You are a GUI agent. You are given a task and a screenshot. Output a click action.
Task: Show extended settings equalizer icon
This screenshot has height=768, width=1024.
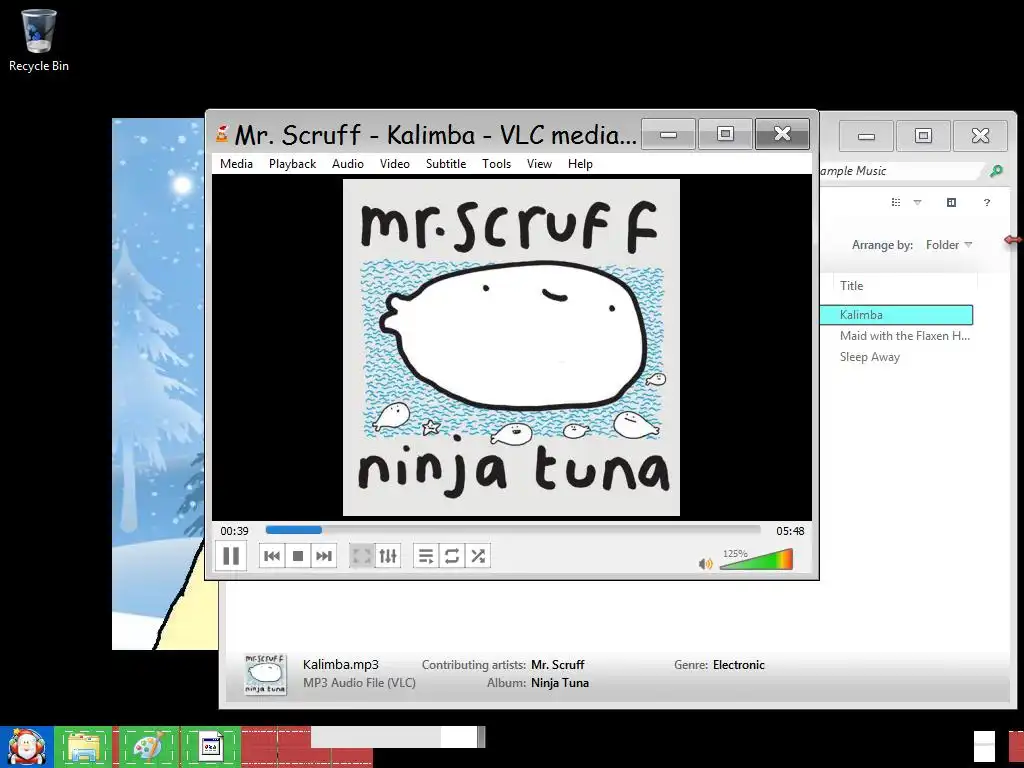[388, 556]
